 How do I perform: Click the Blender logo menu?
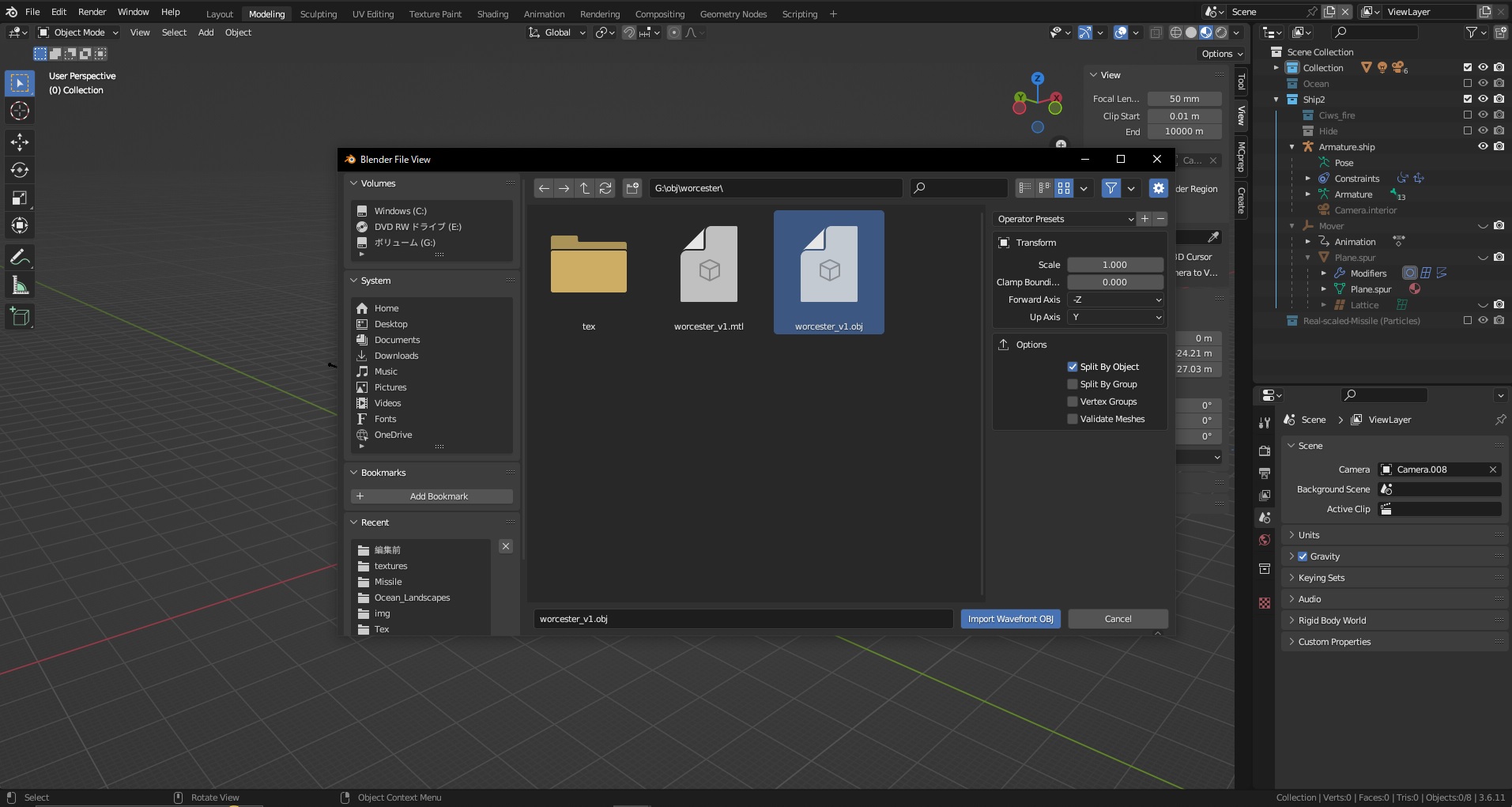coord(11,12)
